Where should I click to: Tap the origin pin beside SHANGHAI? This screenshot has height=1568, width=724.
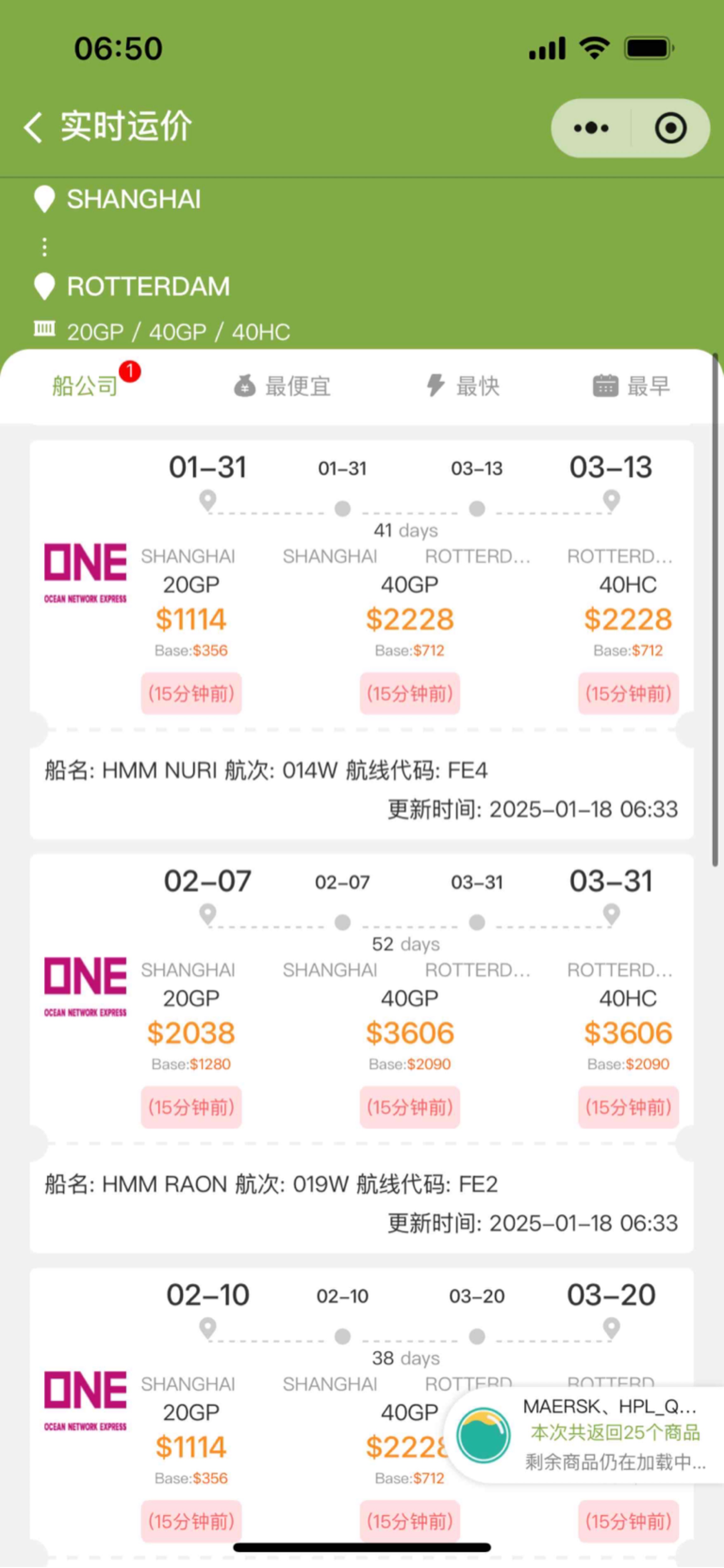[x=44, y=199]
